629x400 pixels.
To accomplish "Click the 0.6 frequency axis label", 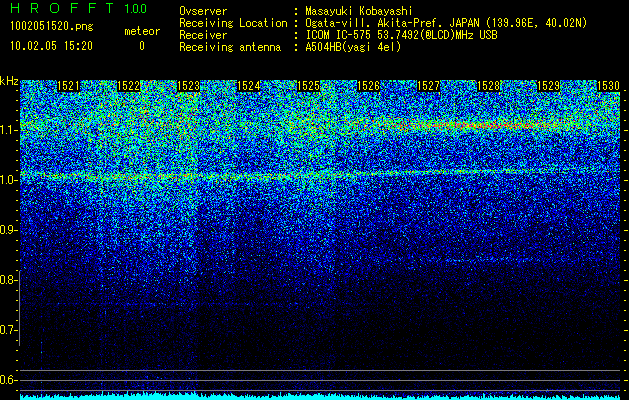I will point(8,380).
